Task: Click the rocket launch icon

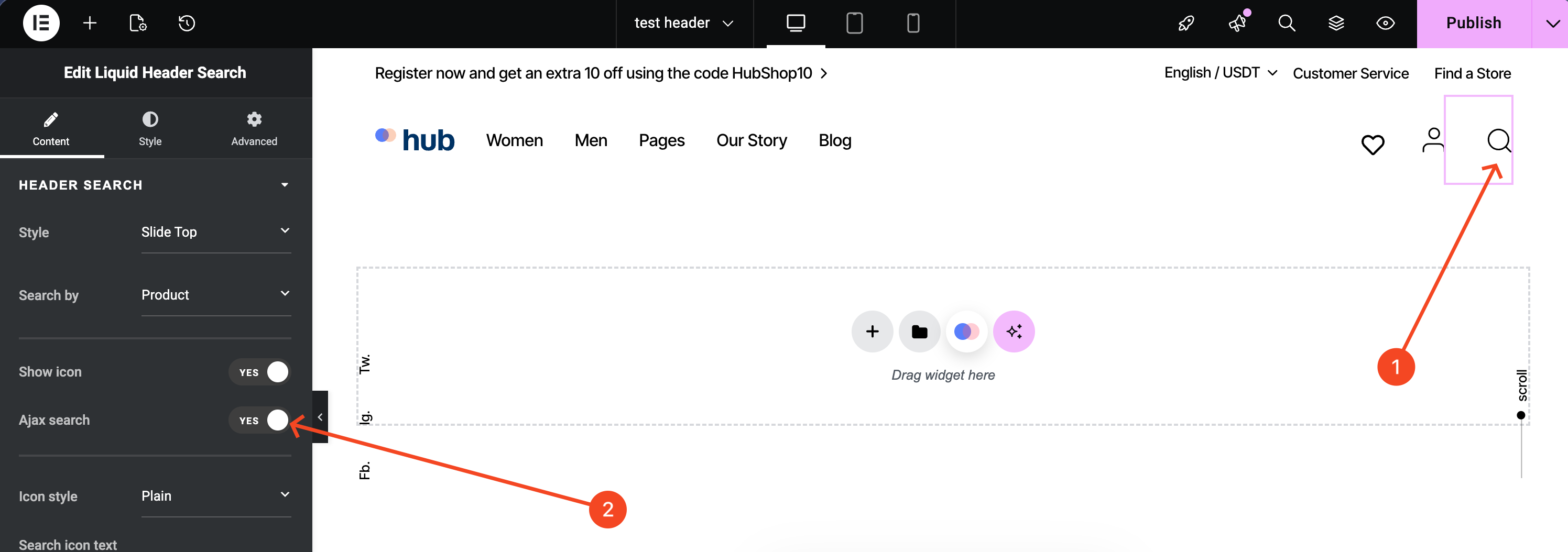Action: [x=1186, y=23]
